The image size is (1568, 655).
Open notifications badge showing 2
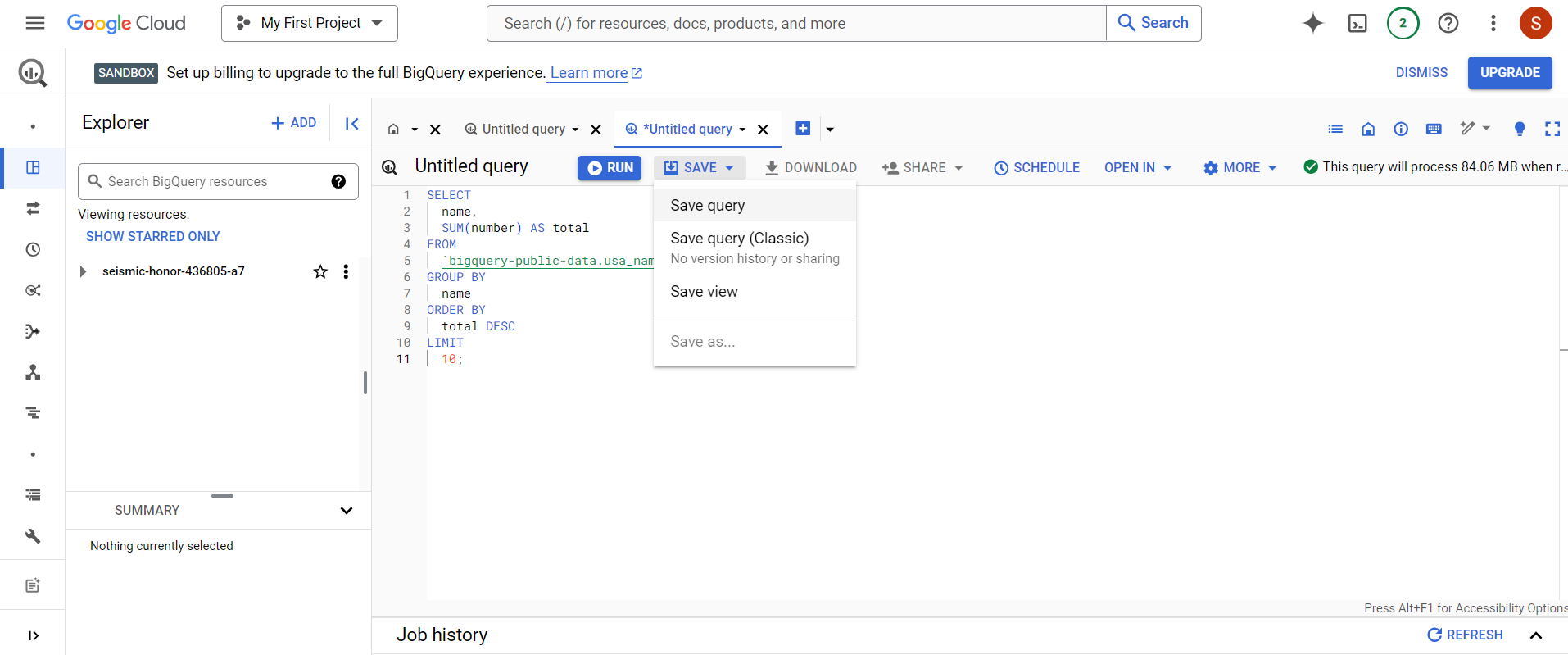click(1403, 23)
